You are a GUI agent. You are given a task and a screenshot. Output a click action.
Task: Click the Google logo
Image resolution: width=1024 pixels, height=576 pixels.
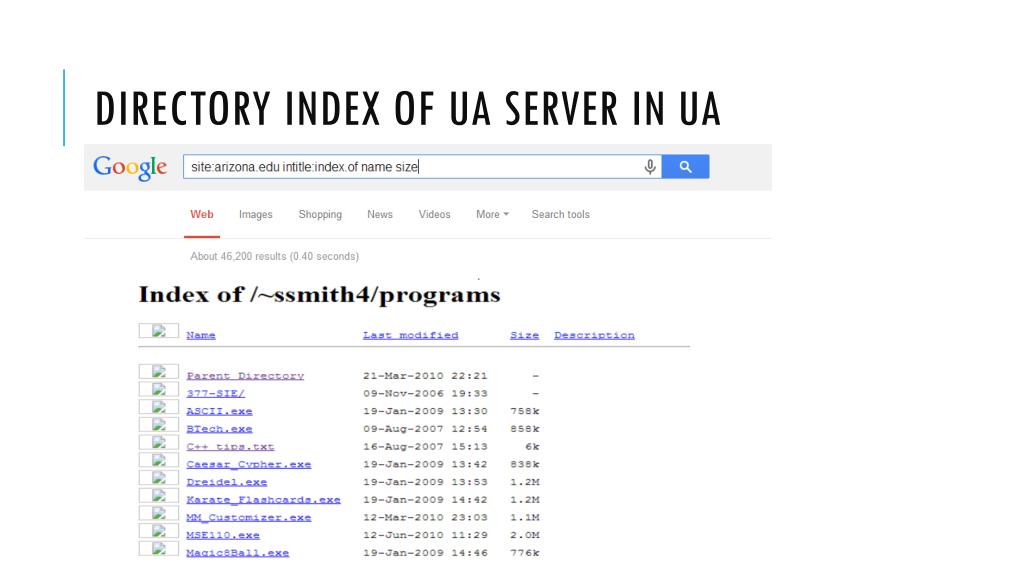(130, 167)
